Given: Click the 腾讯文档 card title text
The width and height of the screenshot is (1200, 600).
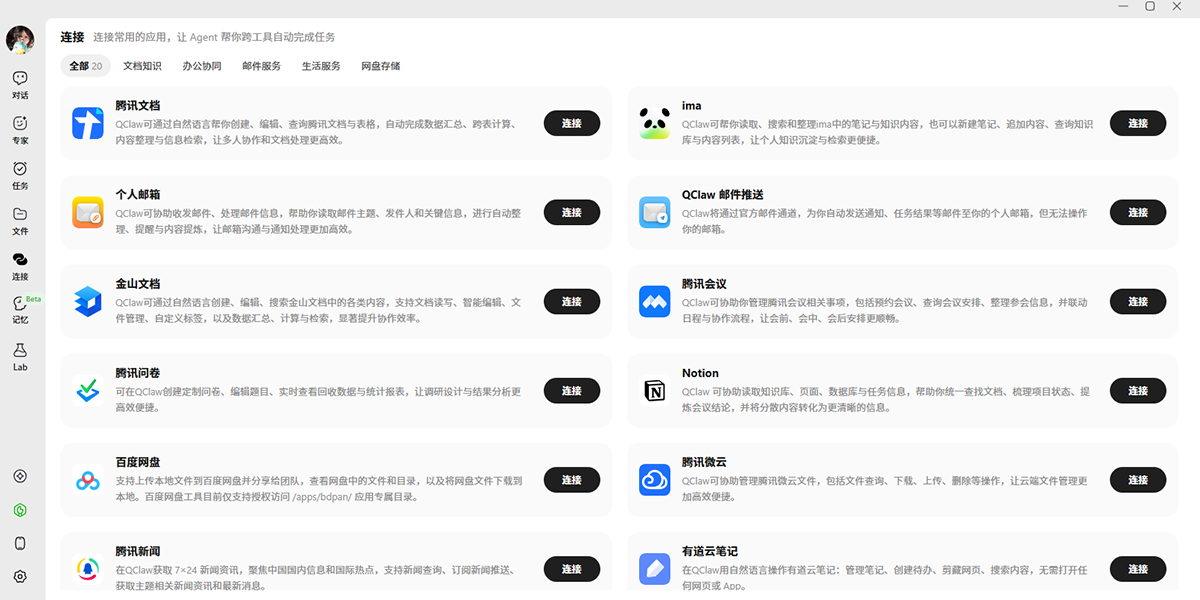Looking at the screenshot, I should pyautogui.click(x=138, y=105).
